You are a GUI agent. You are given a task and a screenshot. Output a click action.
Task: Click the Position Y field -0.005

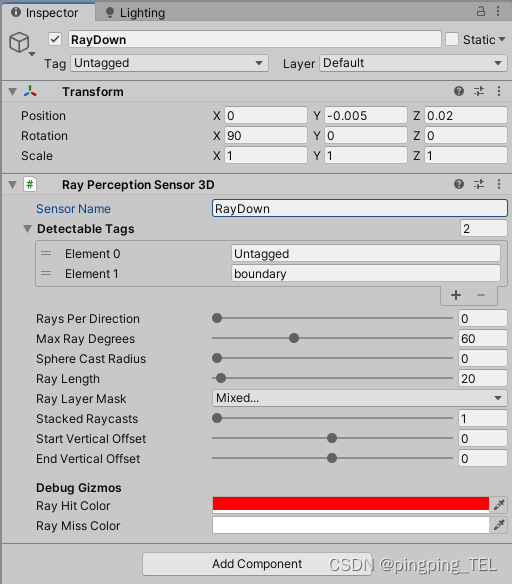pos(366,115)
